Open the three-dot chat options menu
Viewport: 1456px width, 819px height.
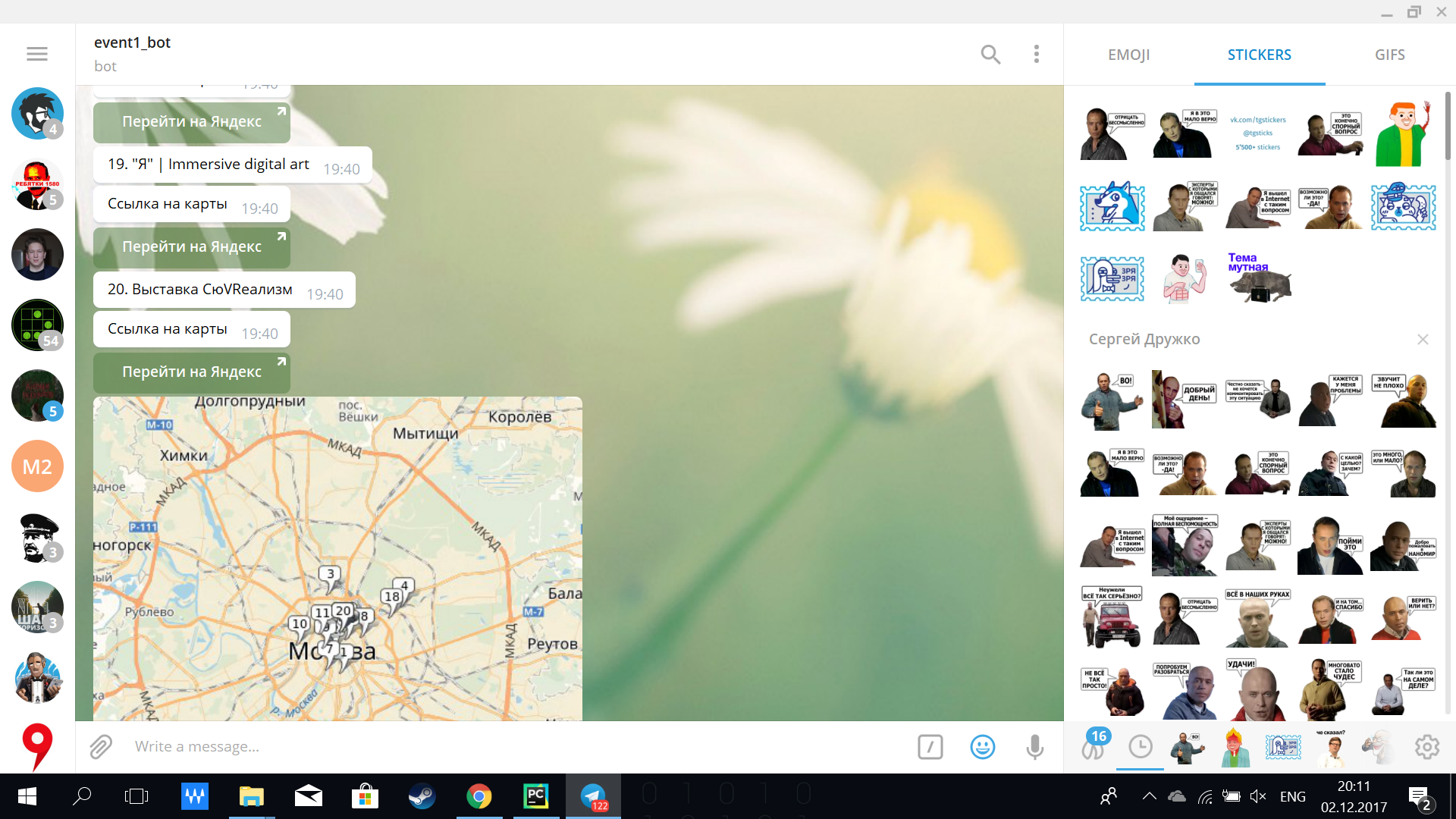(x=1036, y=54)
